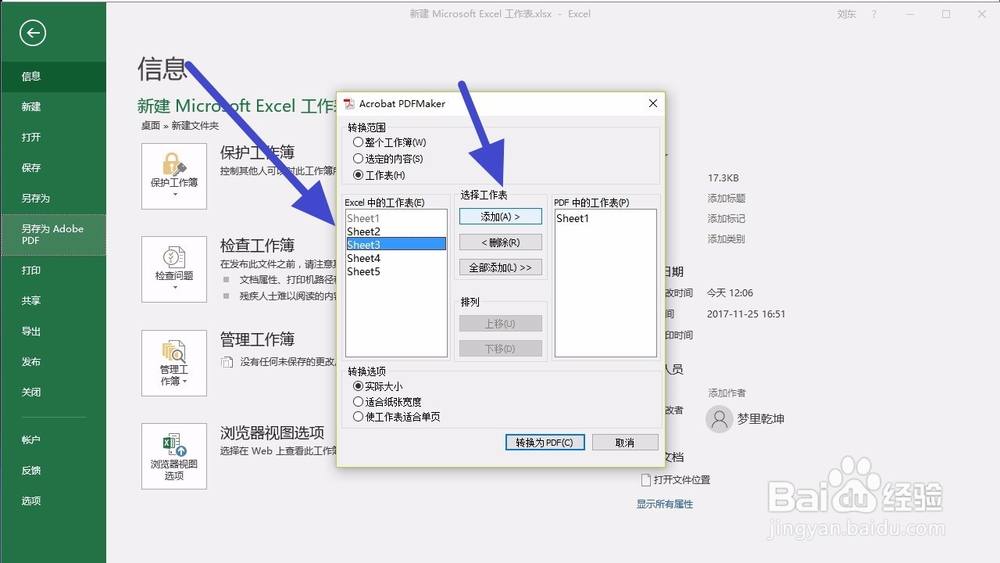1000x563 pixels.
Task: Click 取消 button in dialog
Action: coord(625,442)
